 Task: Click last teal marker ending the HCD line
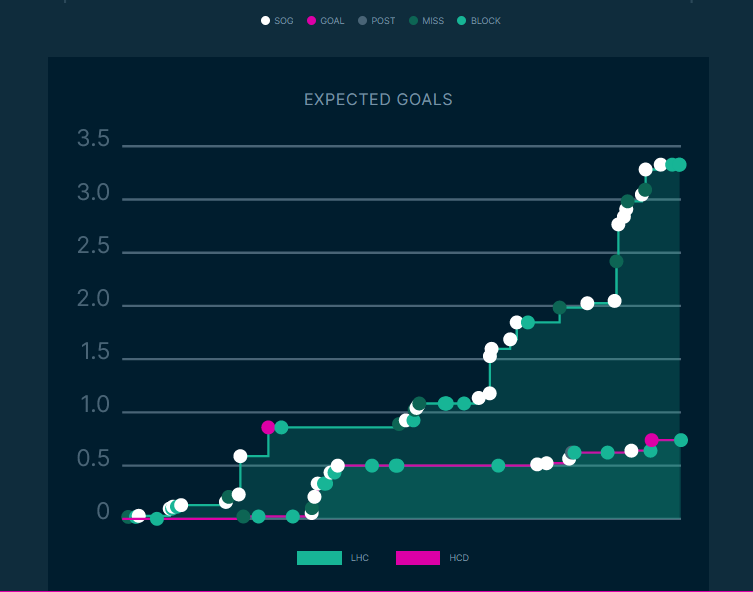point(681,440)
